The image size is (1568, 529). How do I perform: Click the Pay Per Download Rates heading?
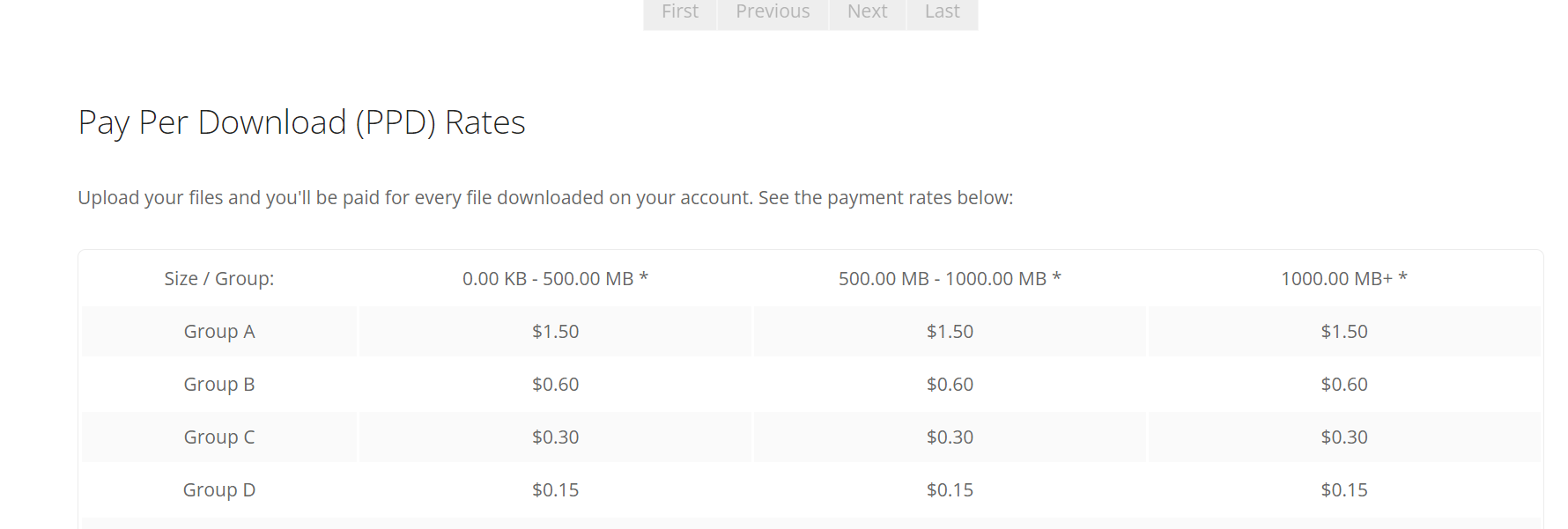pyautogui.click(x=301, y=122)
